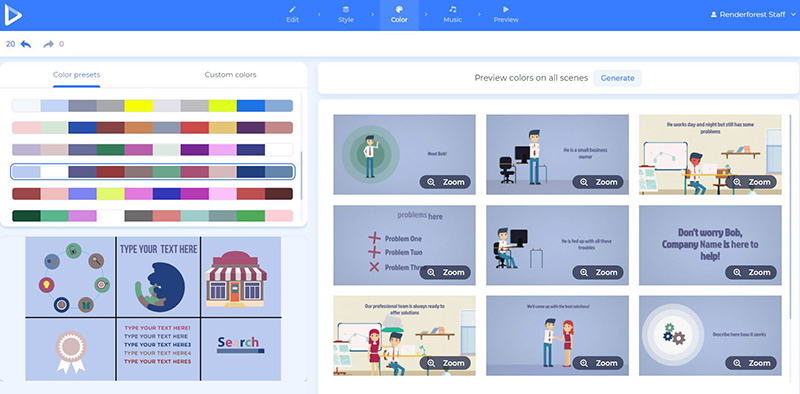Expand the Renderforest Staff account dropdown
This screenshot has width=800, height=394.
coord(753,15)
